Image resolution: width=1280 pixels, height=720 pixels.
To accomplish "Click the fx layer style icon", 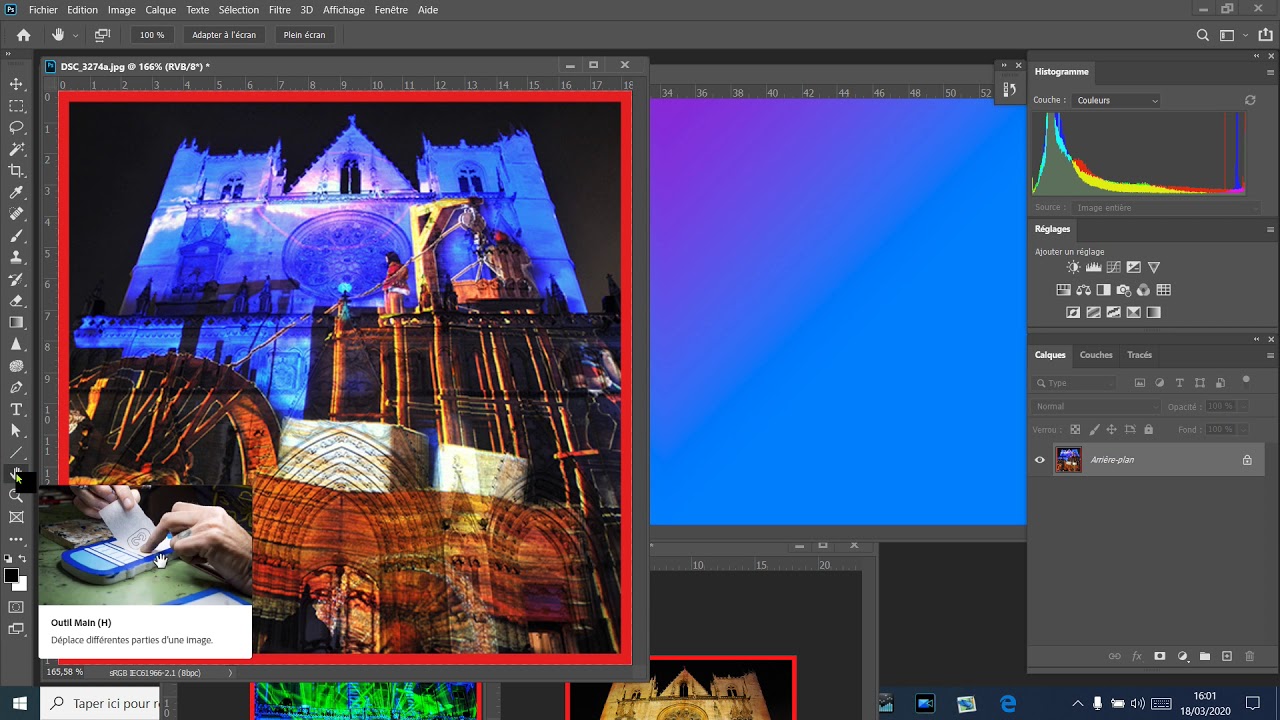I will 1137,656.
